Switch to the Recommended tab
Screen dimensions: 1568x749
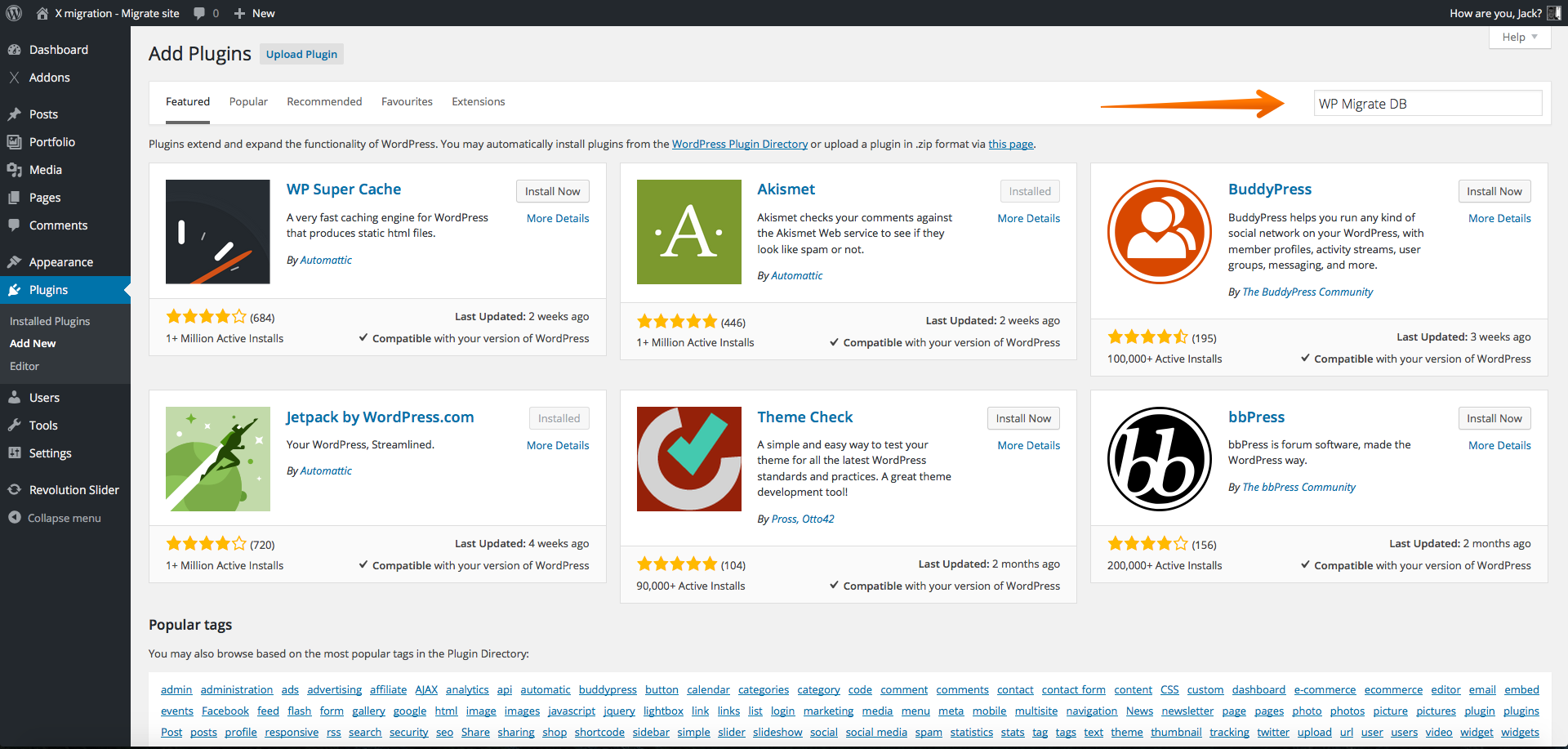(324, 102)
